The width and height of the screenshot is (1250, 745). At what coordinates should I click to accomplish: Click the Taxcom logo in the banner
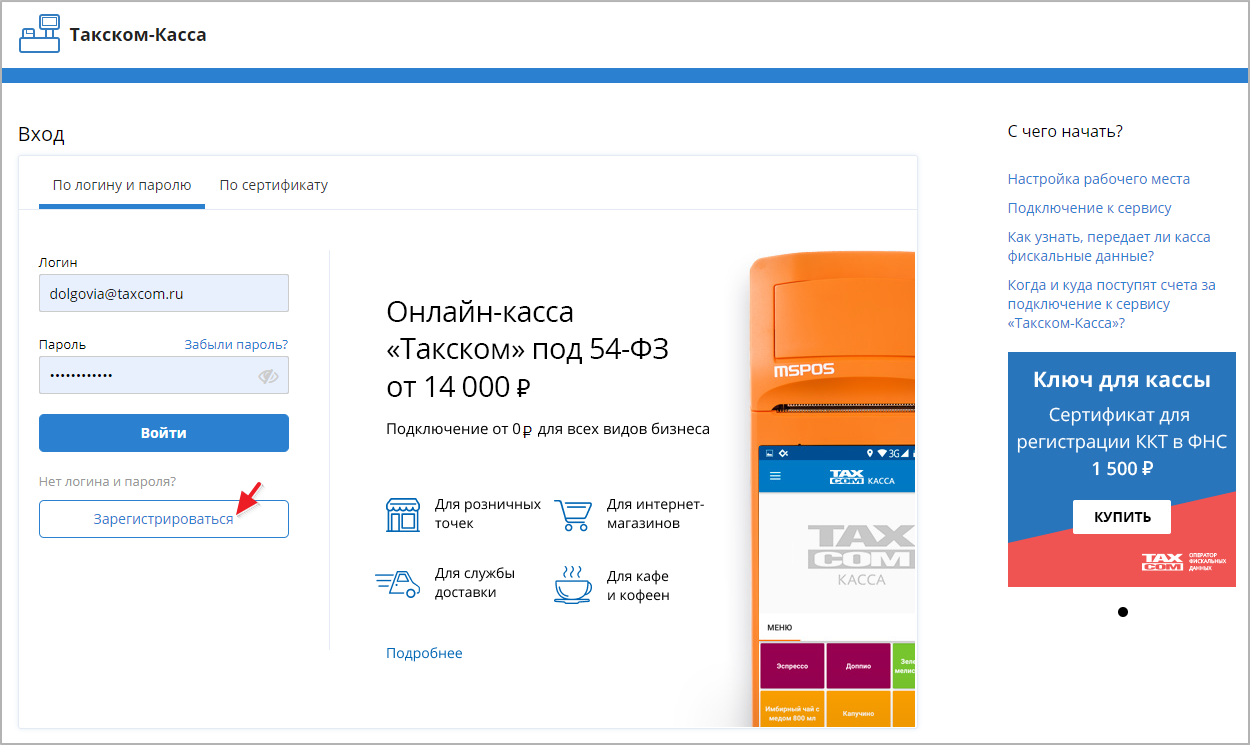coord(1162,562)
